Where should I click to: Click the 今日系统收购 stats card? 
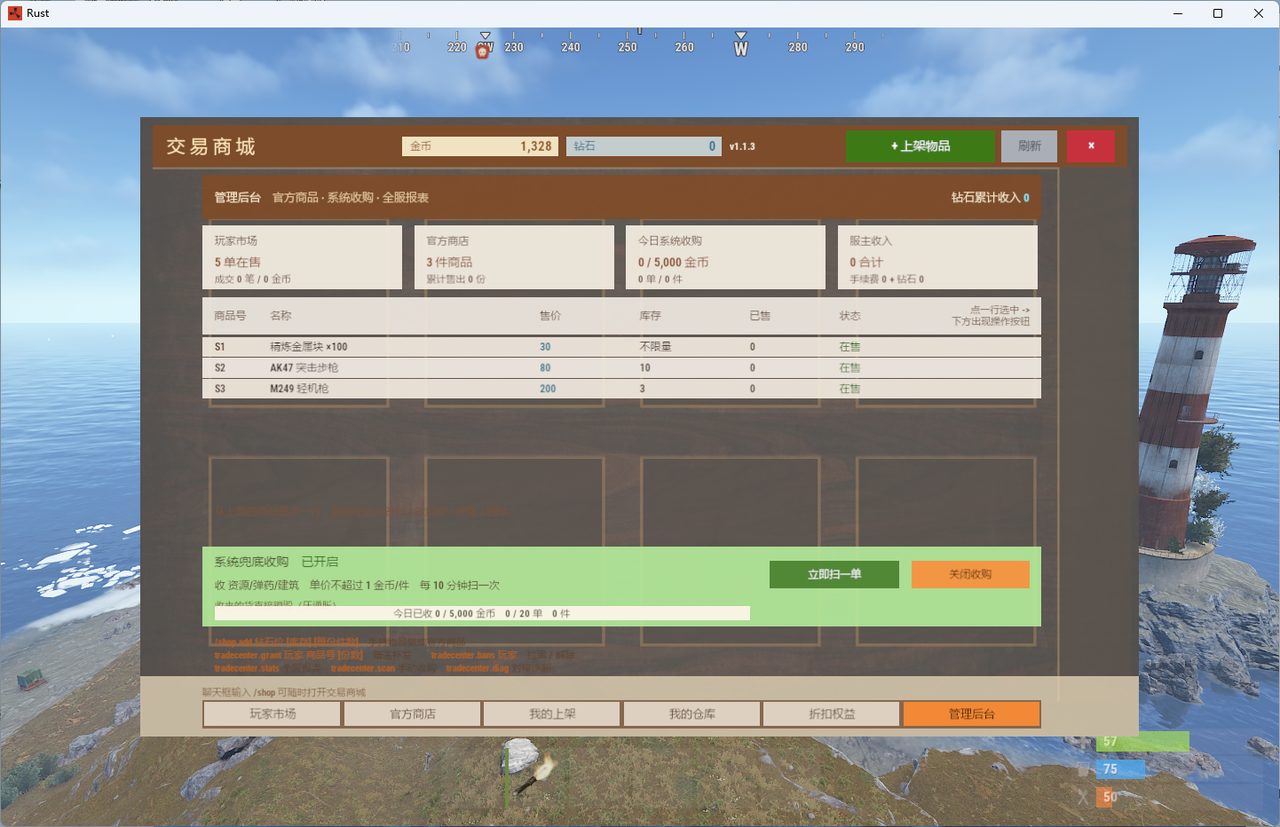[x=726, y=258]
